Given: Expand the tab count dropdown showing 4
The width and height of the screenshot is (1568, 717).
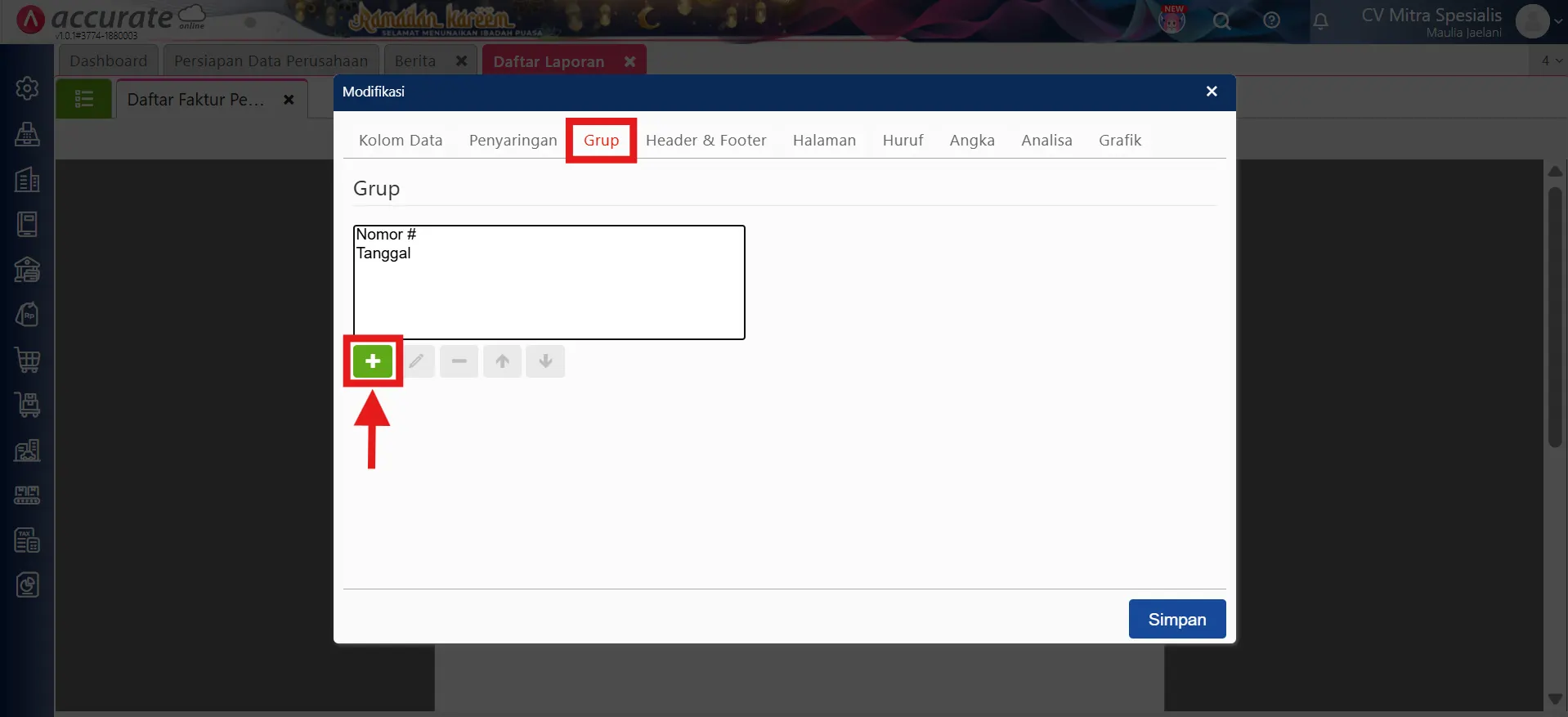Looking at the screenshot, I should [1551, 60].
